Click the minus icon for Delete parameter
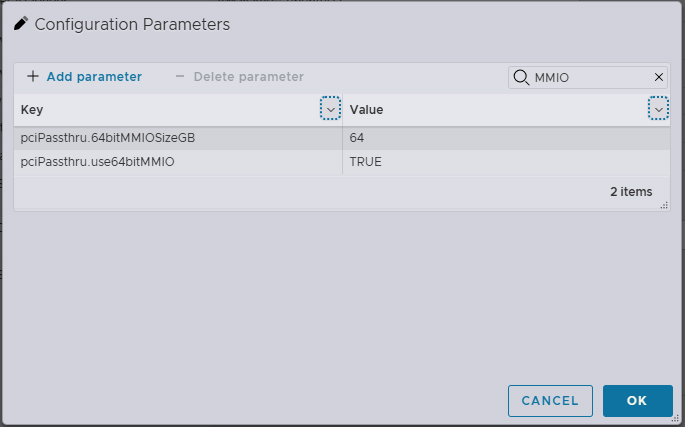Screen dimensions: 685x427 point(180,76)
